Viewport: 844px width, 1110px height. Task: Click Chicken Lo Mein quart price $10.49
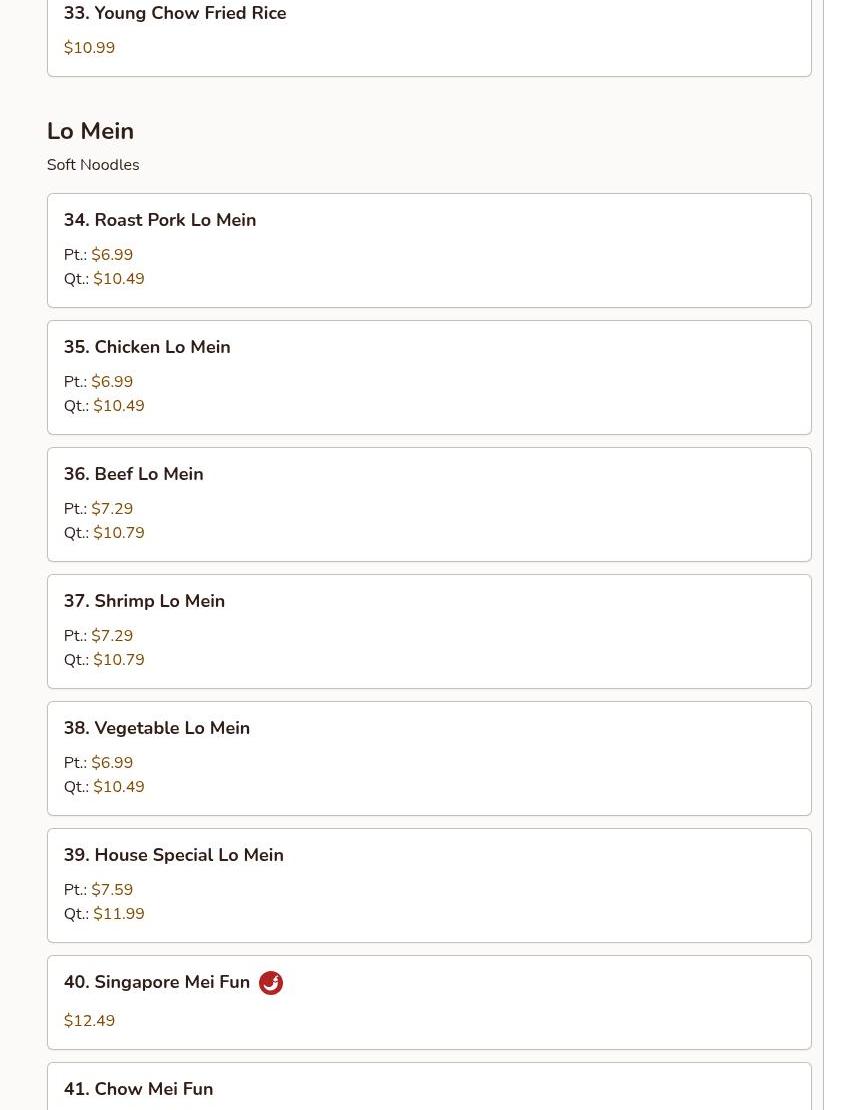[x=119, y=406]
